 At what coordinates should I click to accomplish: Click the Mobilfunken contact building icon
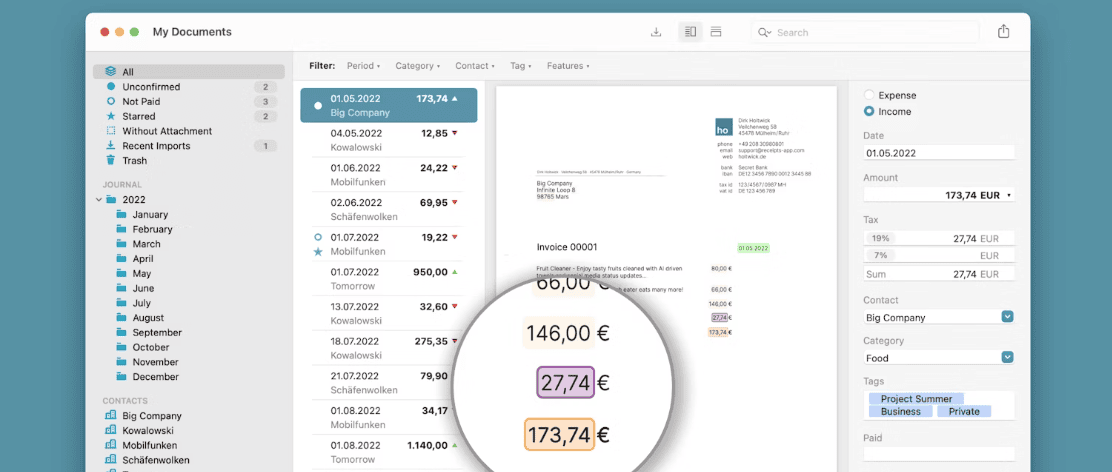[x=110, y=445]
